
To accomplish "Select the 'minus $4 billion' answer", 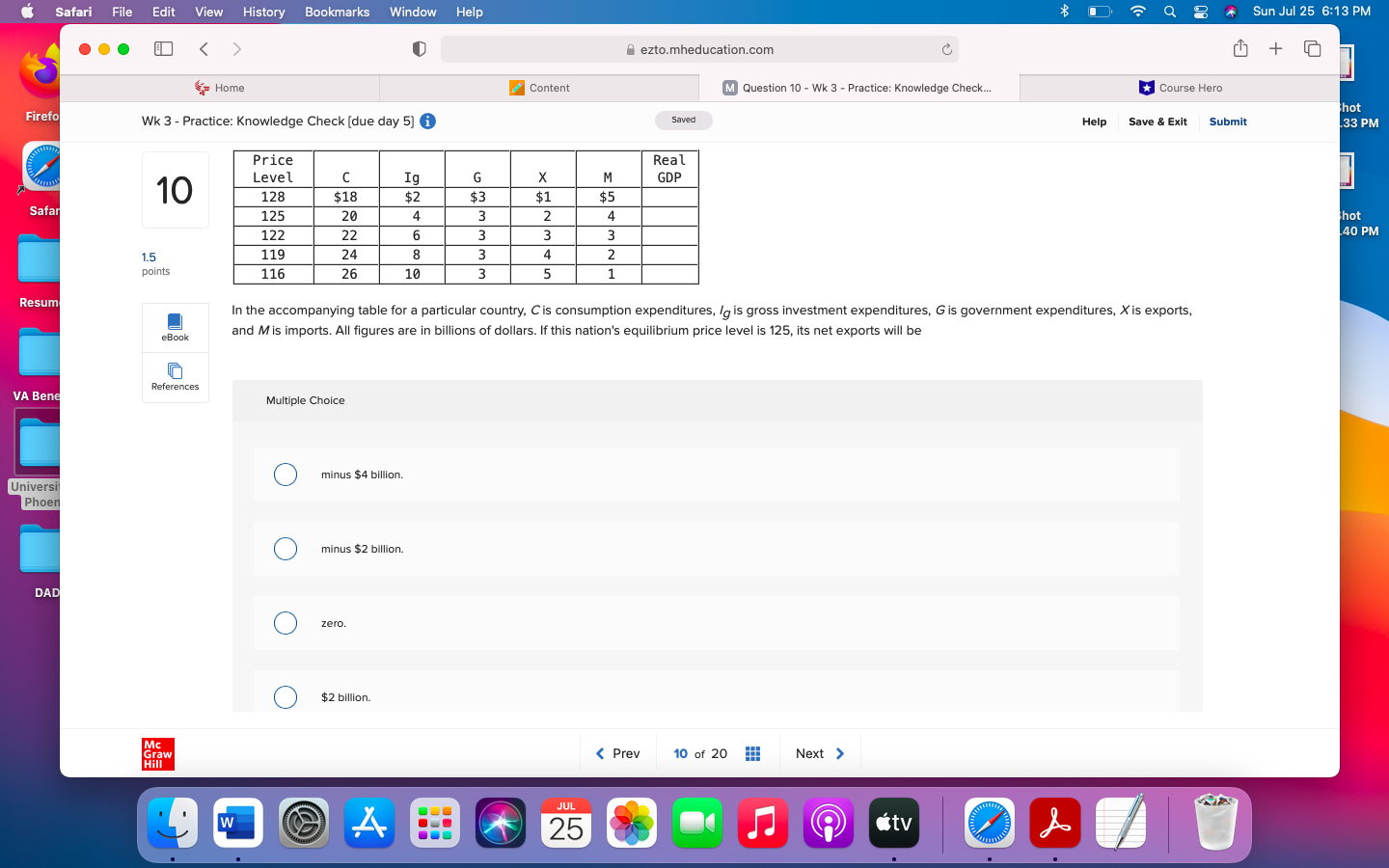I will point(286,475).
